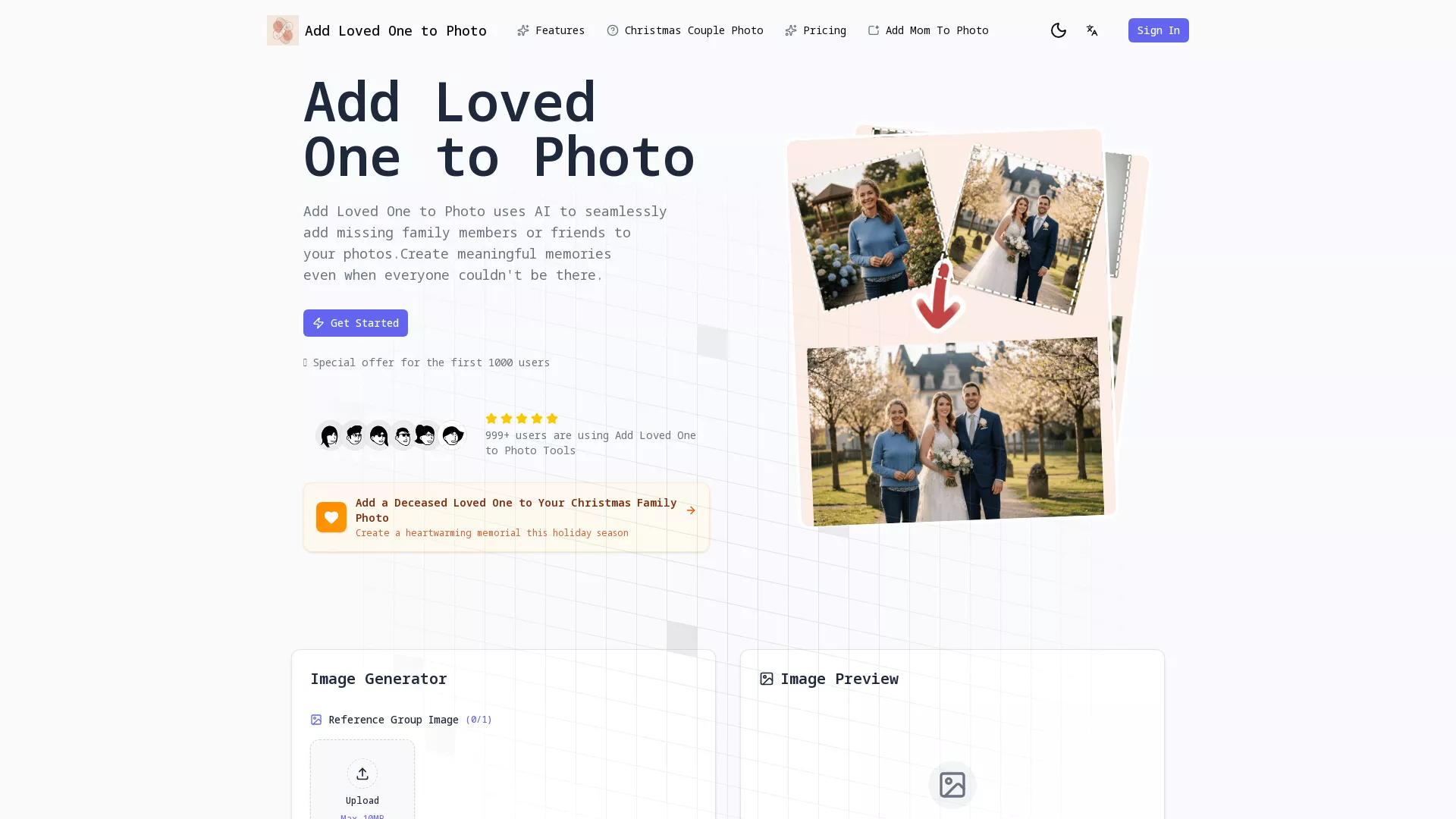The image size is (1456, 819).
Task: Open the Features menu item
Action: point(560,30)
